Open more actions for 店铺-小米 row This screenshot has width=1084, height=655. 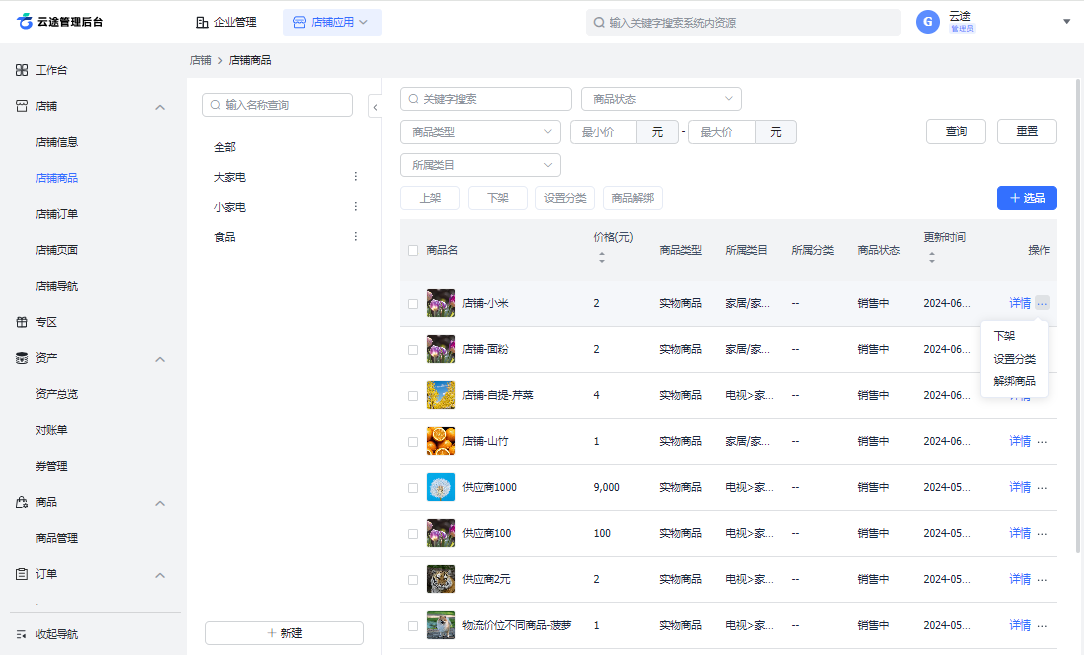[1043, 303]
